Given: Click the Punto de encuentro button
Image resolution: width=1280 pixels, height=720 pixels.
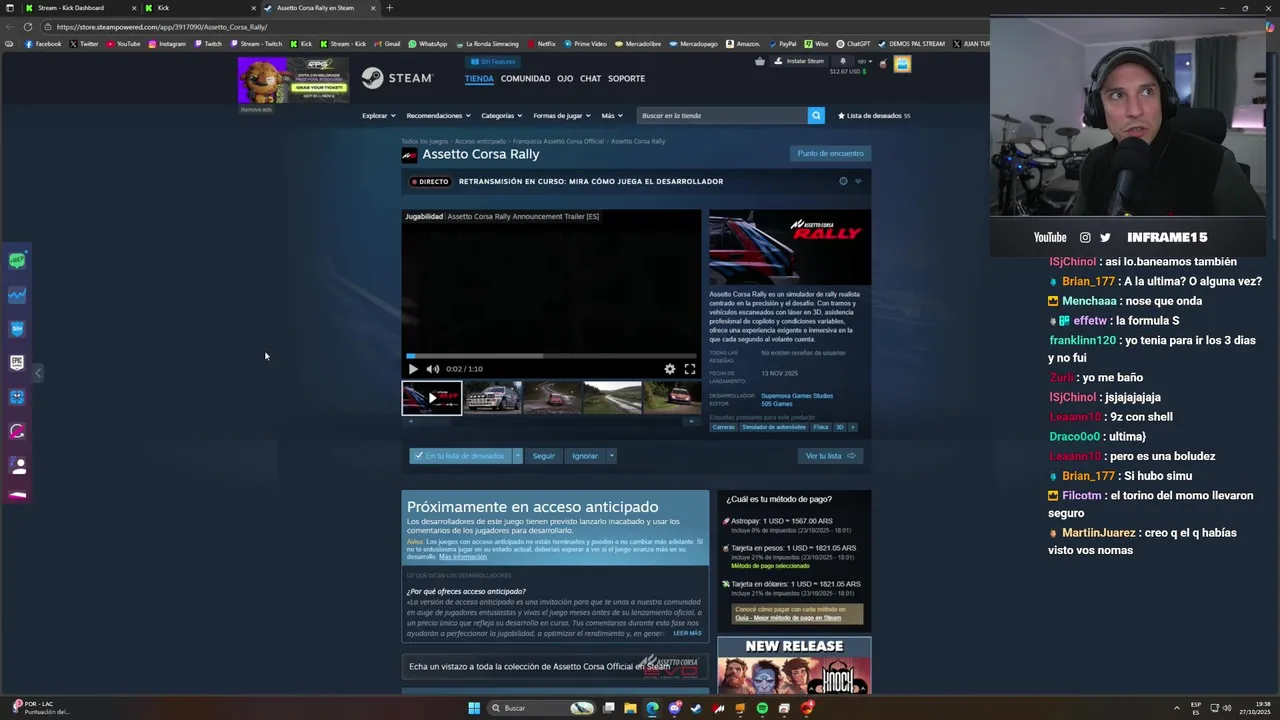Looking at the screenshot, I should coord(830,153).
